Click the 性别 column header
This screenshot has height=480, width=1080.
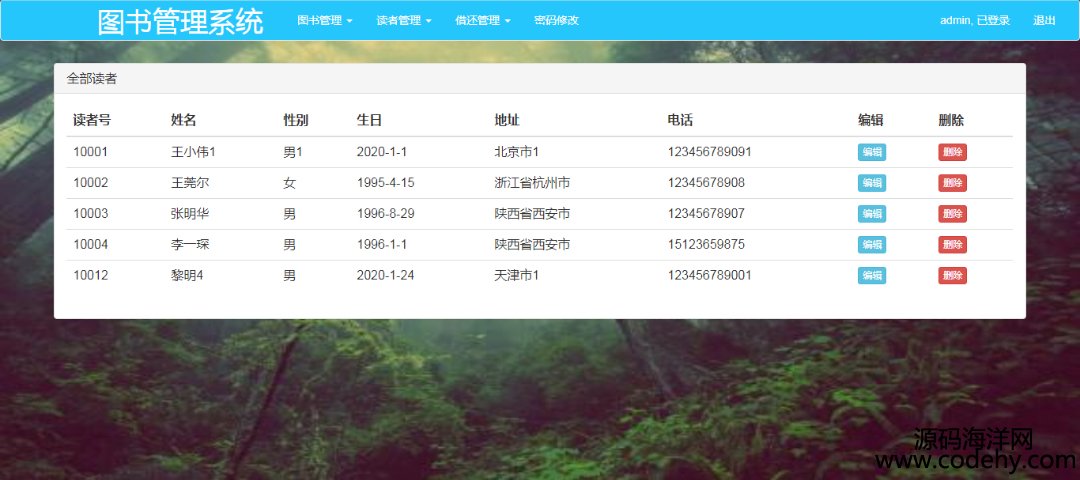tap(296, 121)
